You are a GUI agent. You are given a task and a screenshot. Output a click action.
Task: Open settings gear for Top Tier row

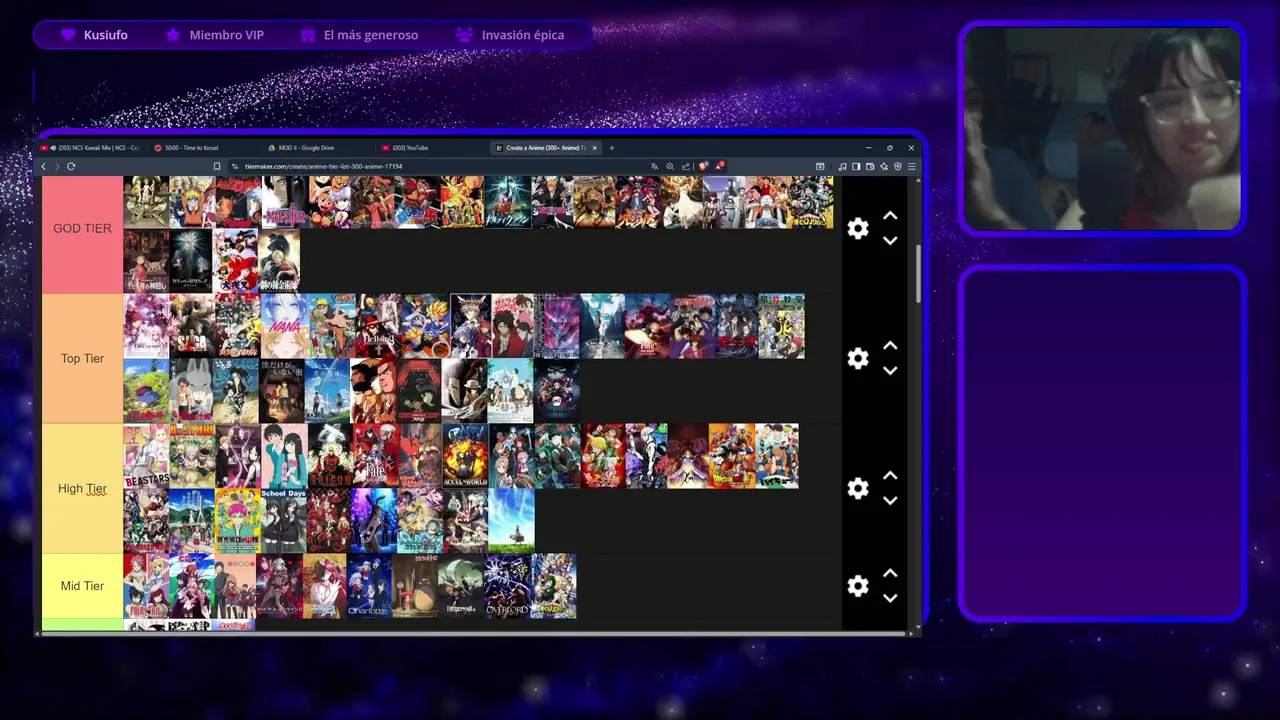[858, 358]
